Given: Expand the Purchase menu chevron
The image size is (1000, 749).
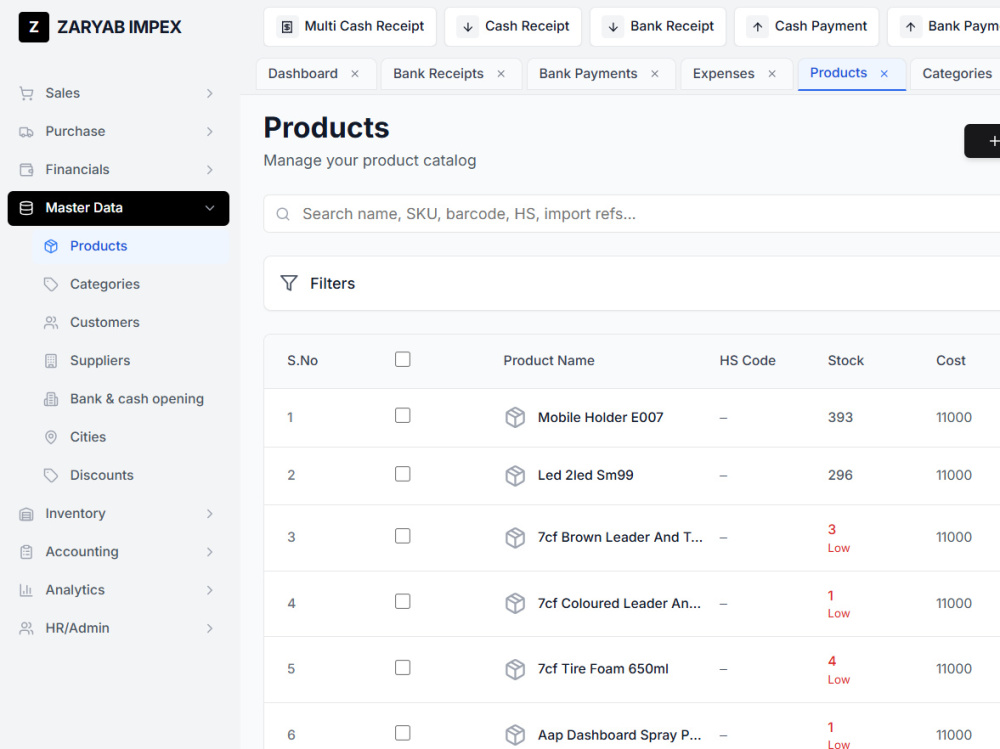Looking at the screenshot, I should [210, 131].
